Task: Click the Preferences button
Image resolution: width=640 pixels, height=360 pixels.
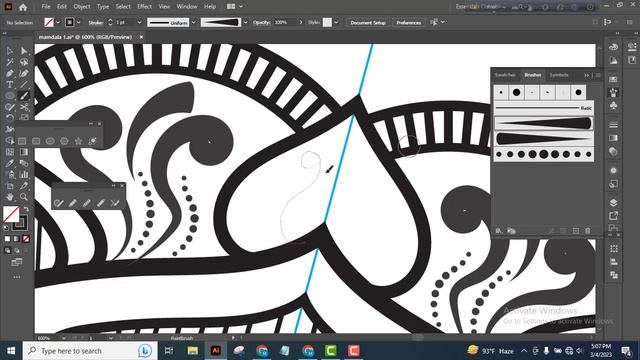Action: (x=409, y=22)
